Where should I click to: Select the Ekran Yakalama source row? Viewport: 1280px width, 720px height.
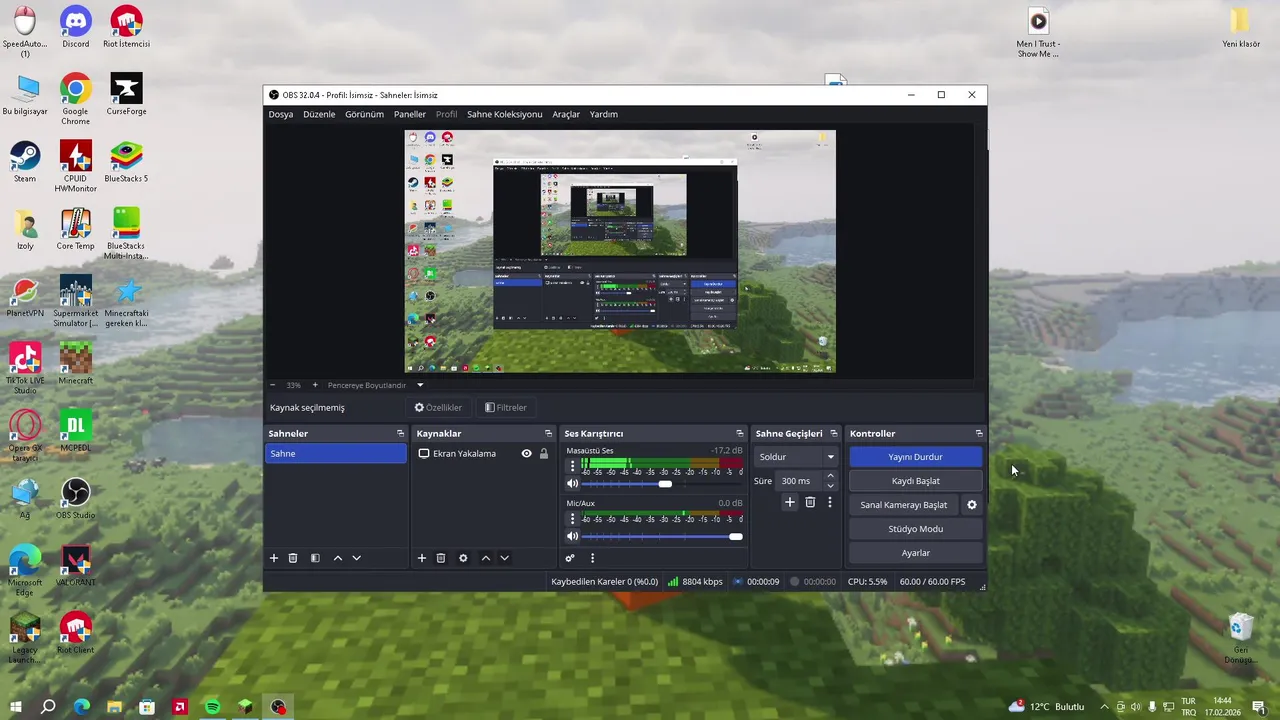pos(483,454)
